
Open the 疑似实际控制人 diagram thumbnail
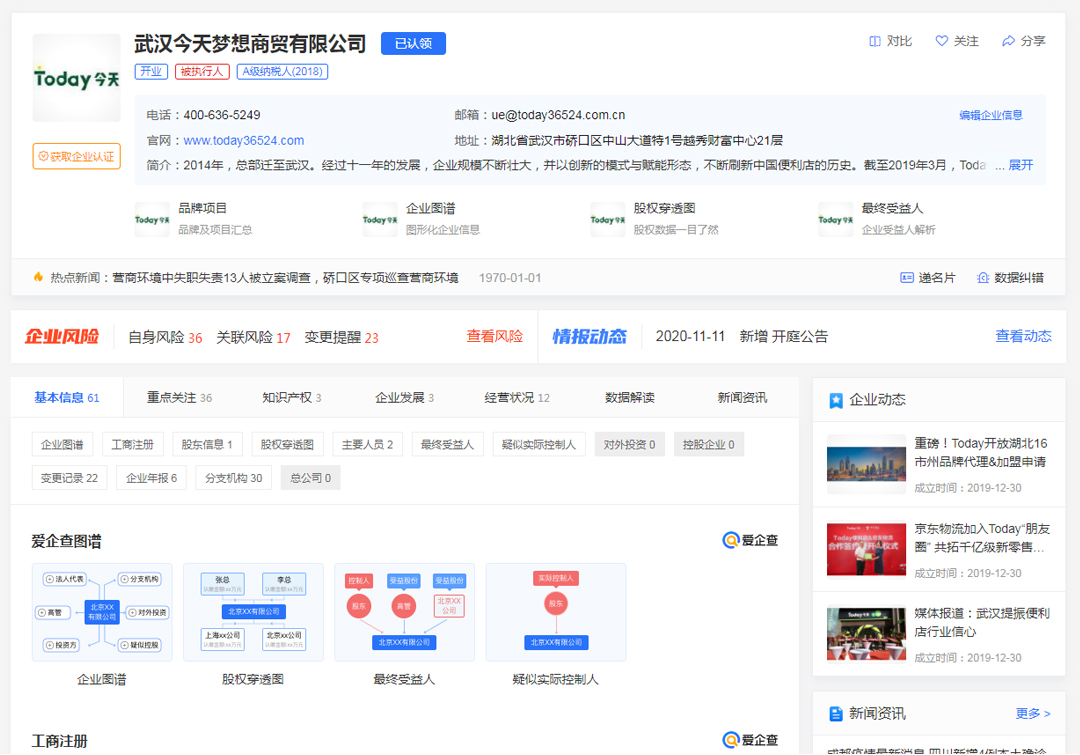pos(556,612)
